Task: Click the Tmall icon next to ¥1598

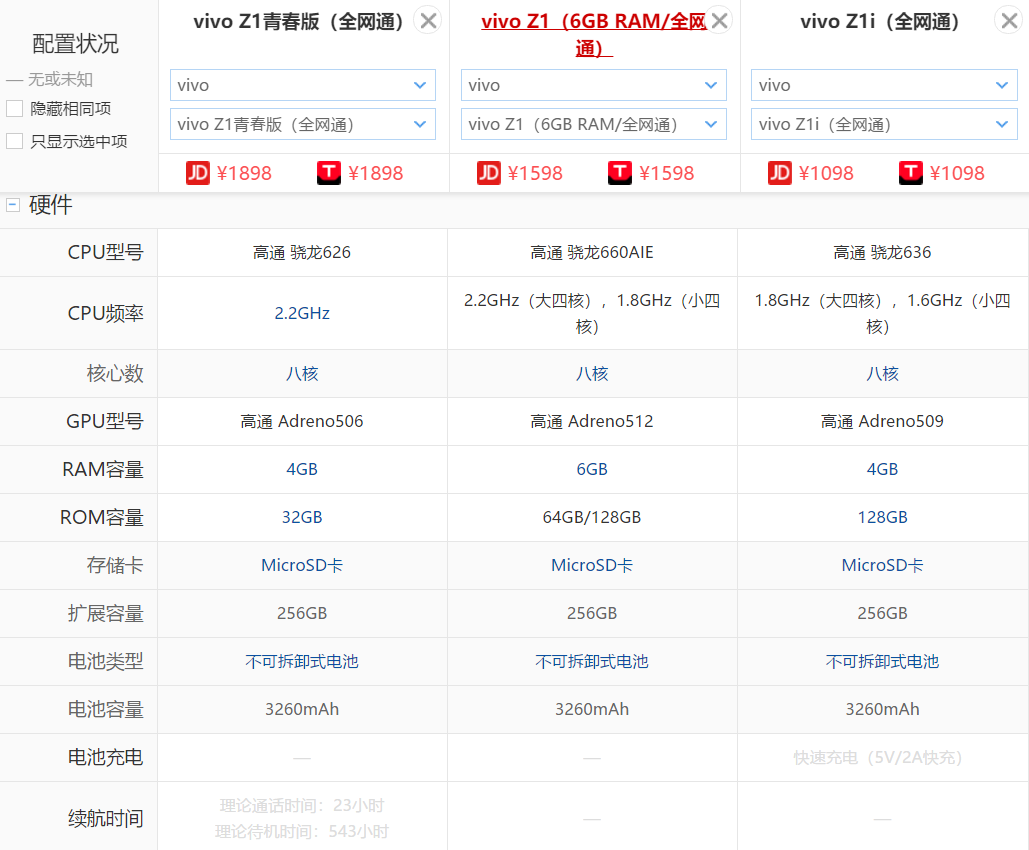Action: tap(620, 173)
